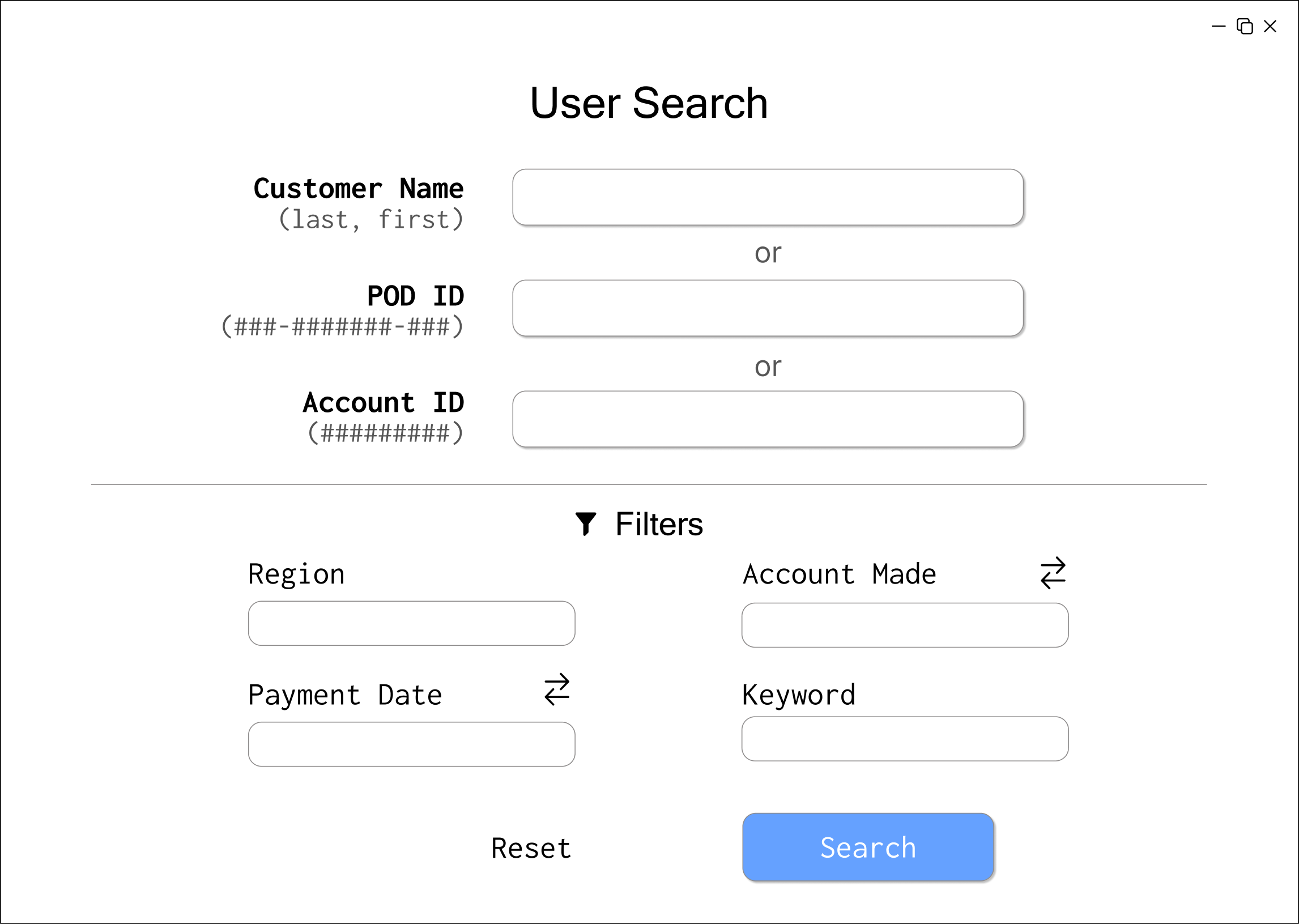Focus the Customer Name text field
The image size is (1299, 924).
tap(768, 197)
